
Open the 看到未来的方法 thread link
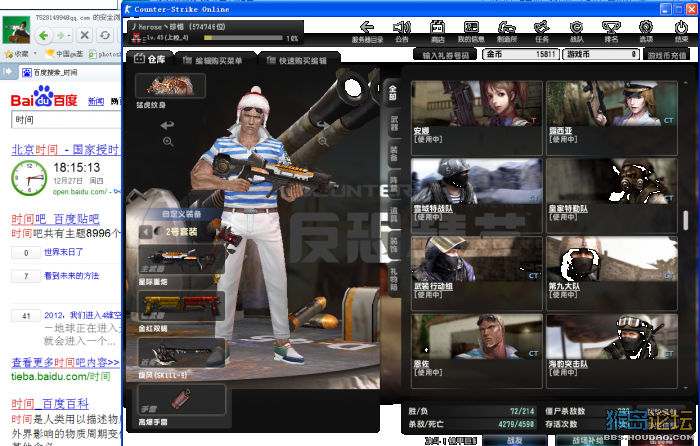pyautogui.click(x=71, y=276)
